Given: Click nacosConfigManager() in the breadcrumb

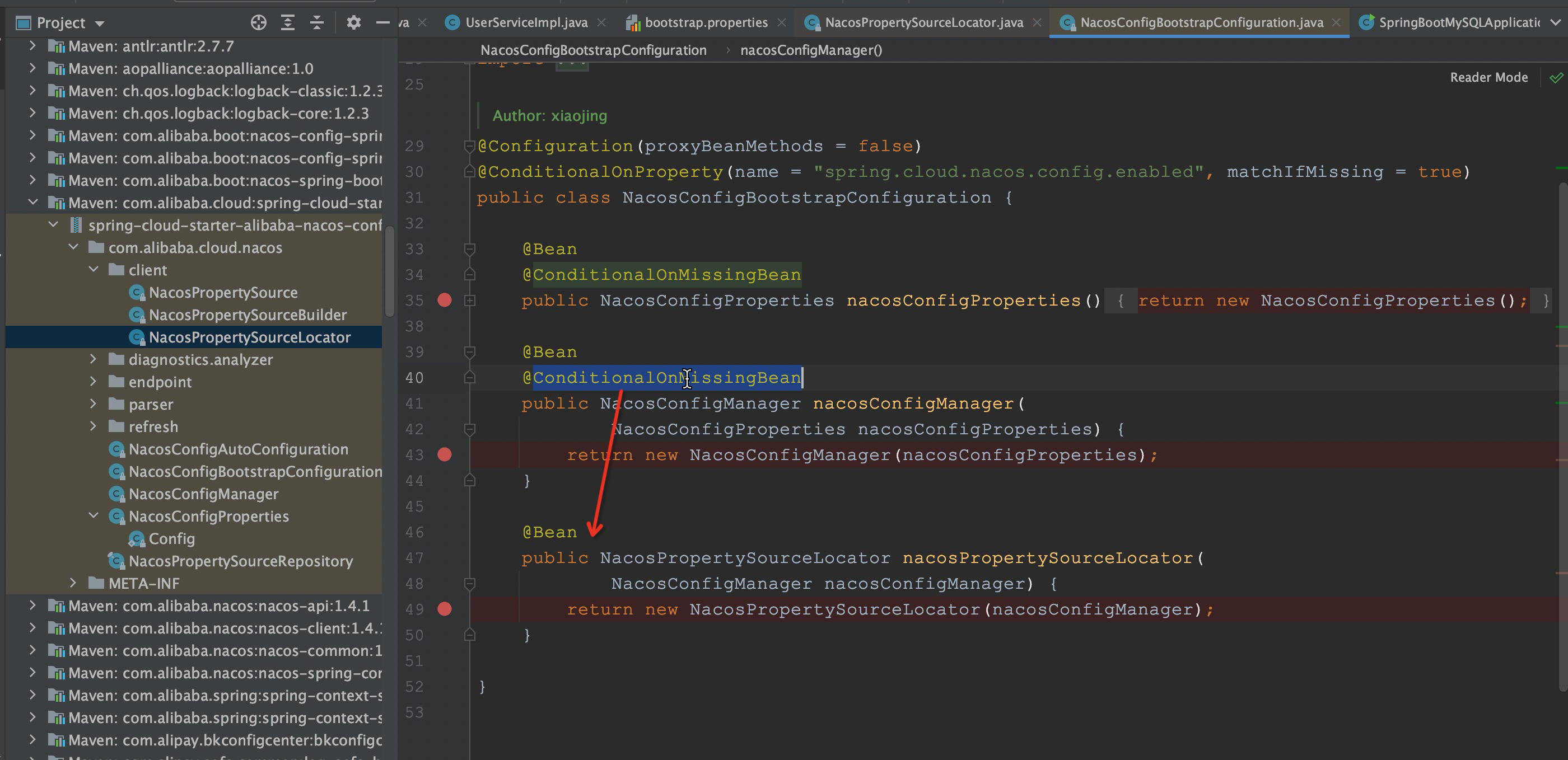Looking at the screenshot, I should (x=810, y=50).
